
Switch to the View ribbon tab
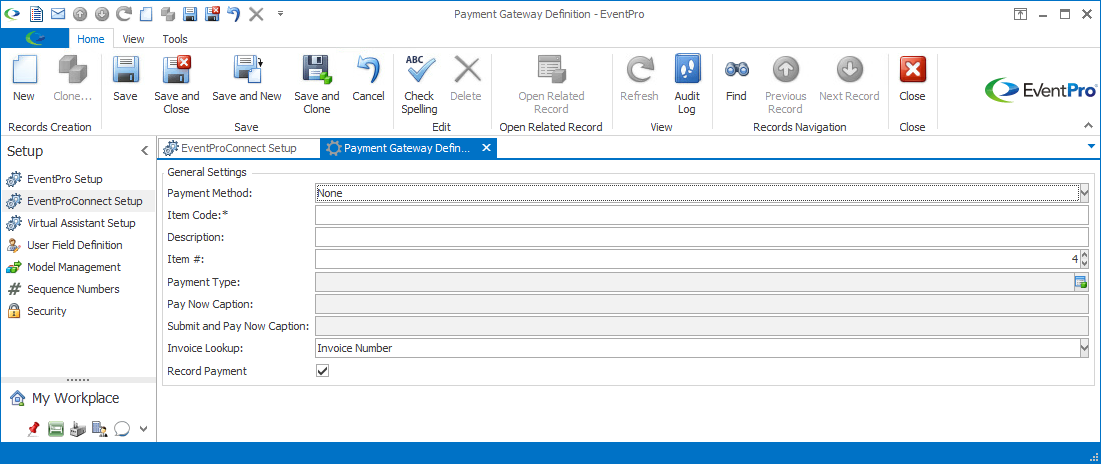[x=133, y=39]
